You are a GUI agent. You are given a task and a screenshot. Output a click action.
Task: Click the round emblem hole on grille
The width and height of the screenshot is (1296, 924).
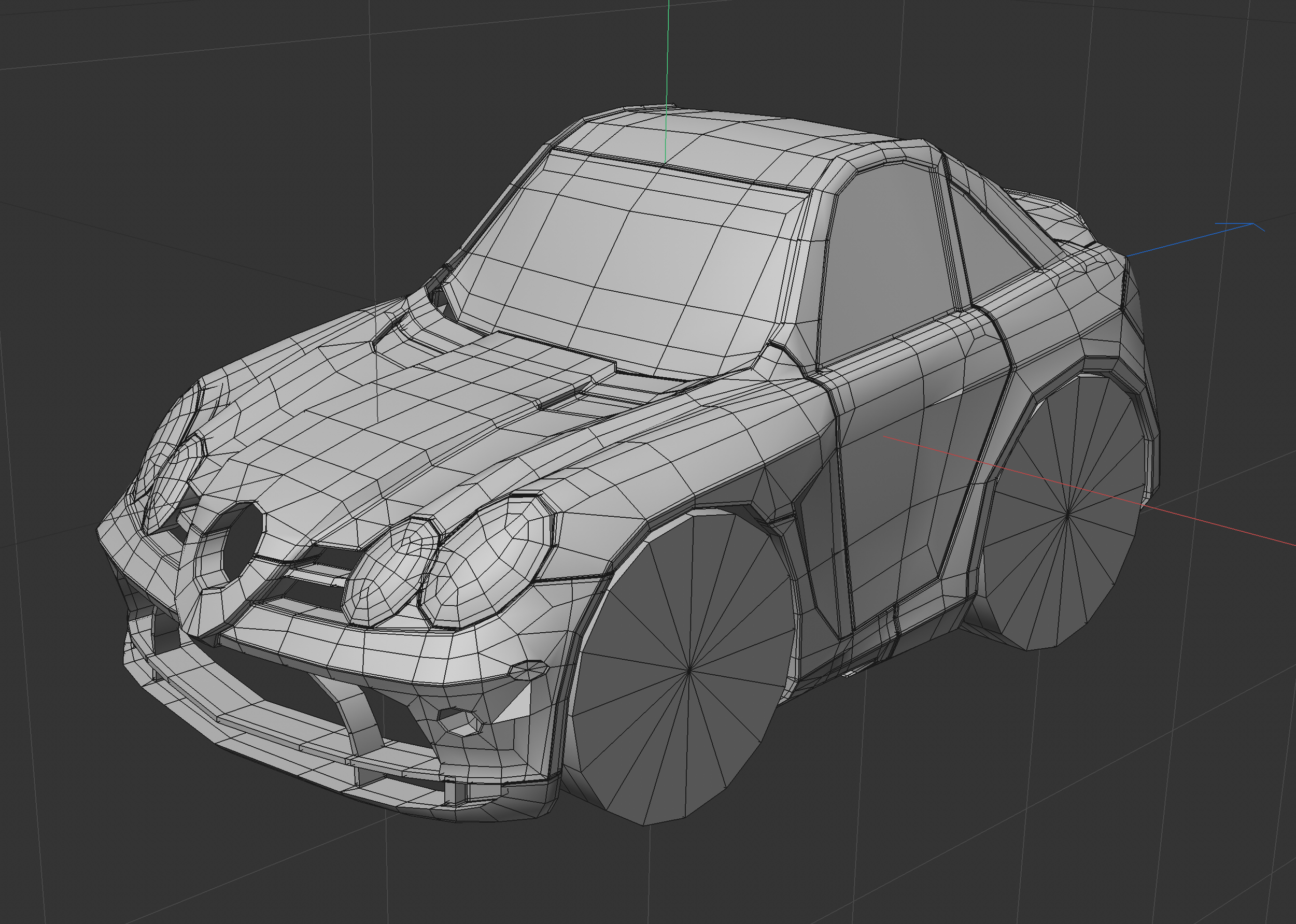pyautogui.click(x=243, y=542)
